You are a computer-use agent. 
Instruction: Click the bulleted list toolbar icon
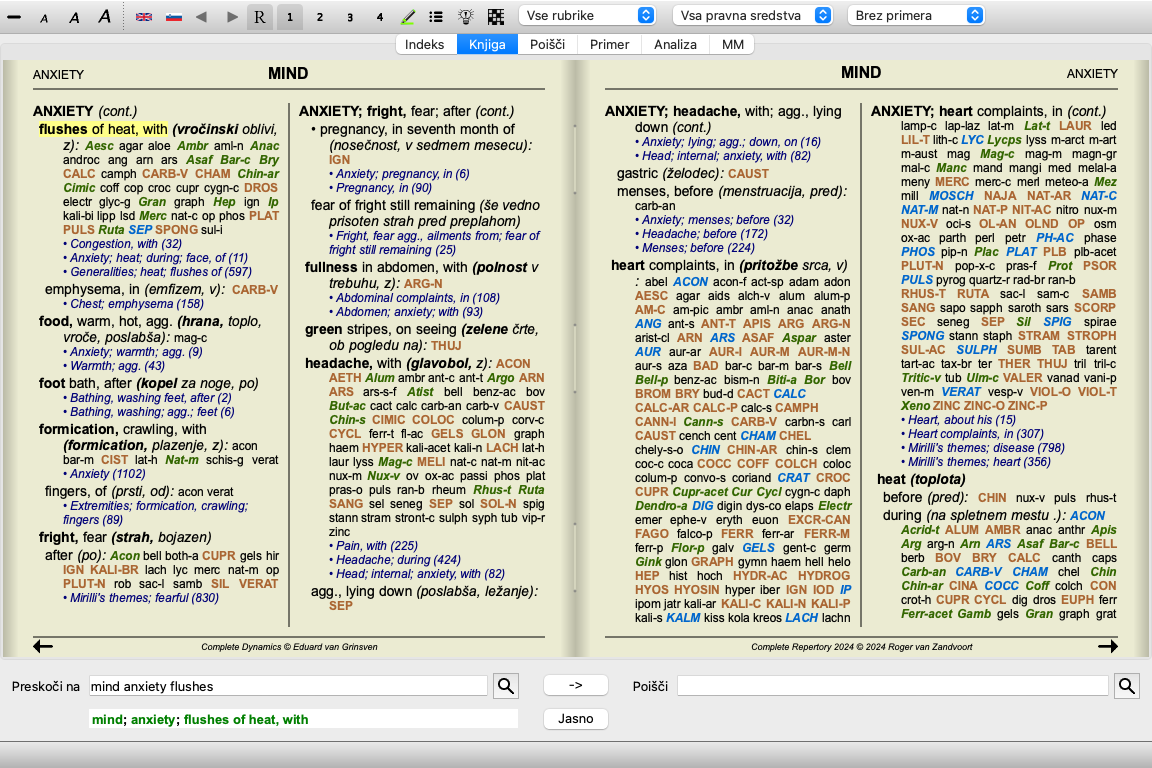(436, 17)
